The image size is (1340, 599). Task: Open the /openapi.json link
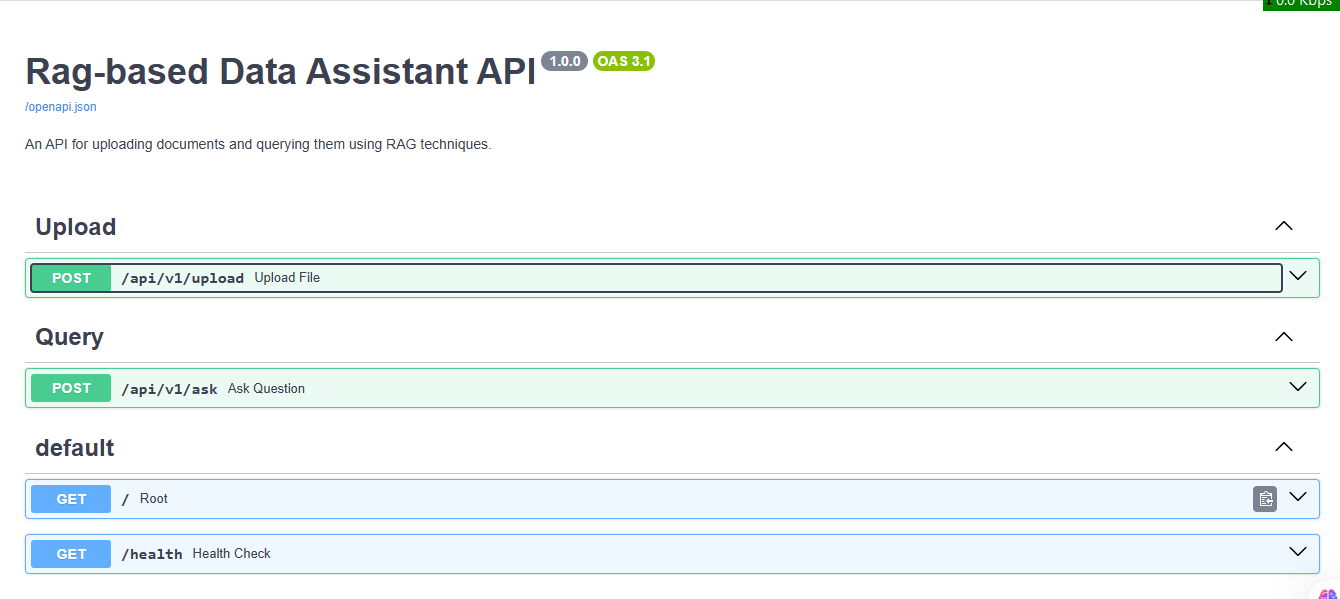point(61,107)
